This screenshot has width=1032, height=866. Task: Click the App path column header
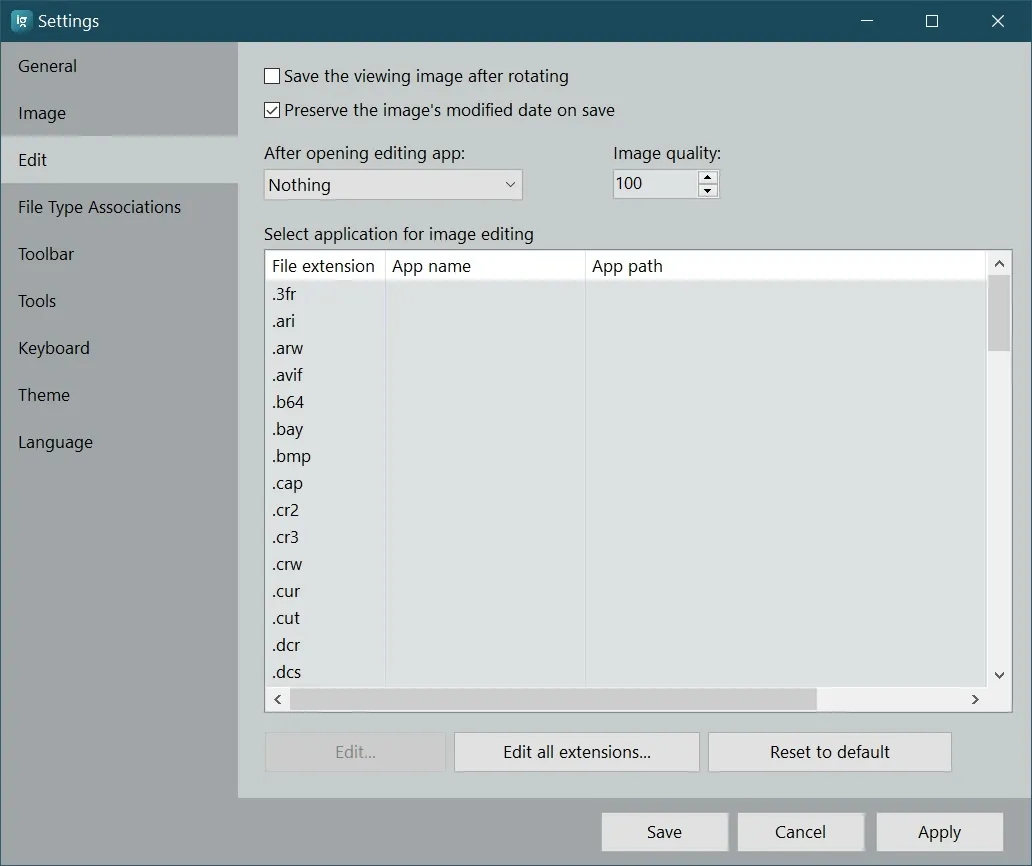tap(785, 266)
